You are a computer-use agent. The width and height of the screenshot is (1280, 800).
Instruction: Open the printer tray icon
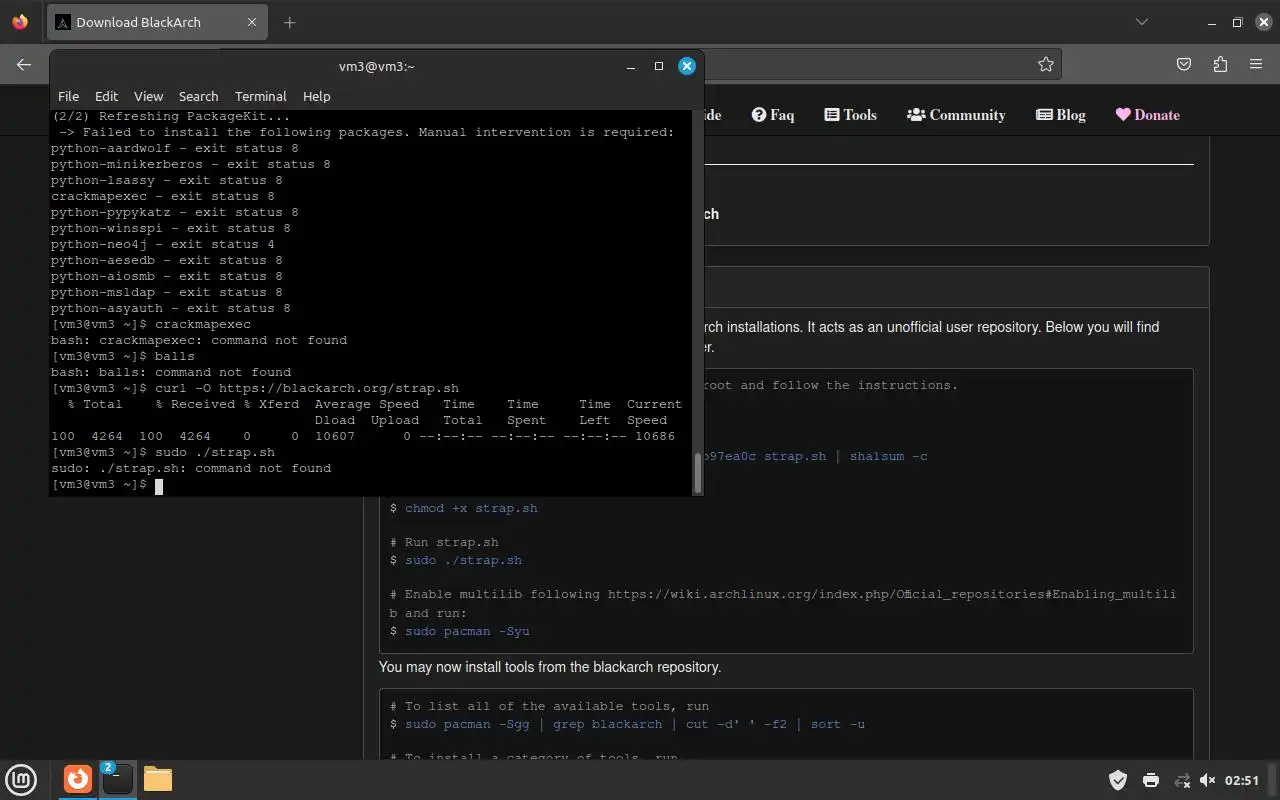(1150, 780)
